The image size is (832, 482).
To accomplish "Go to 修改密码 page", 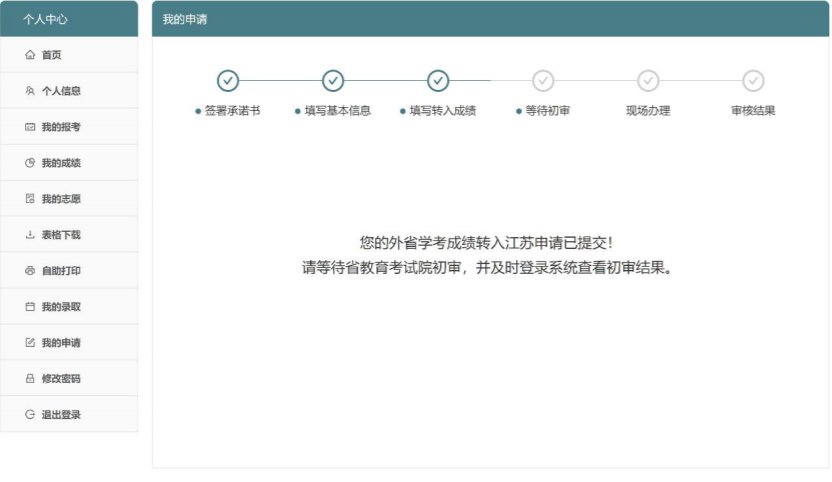I will click(61, 379).
